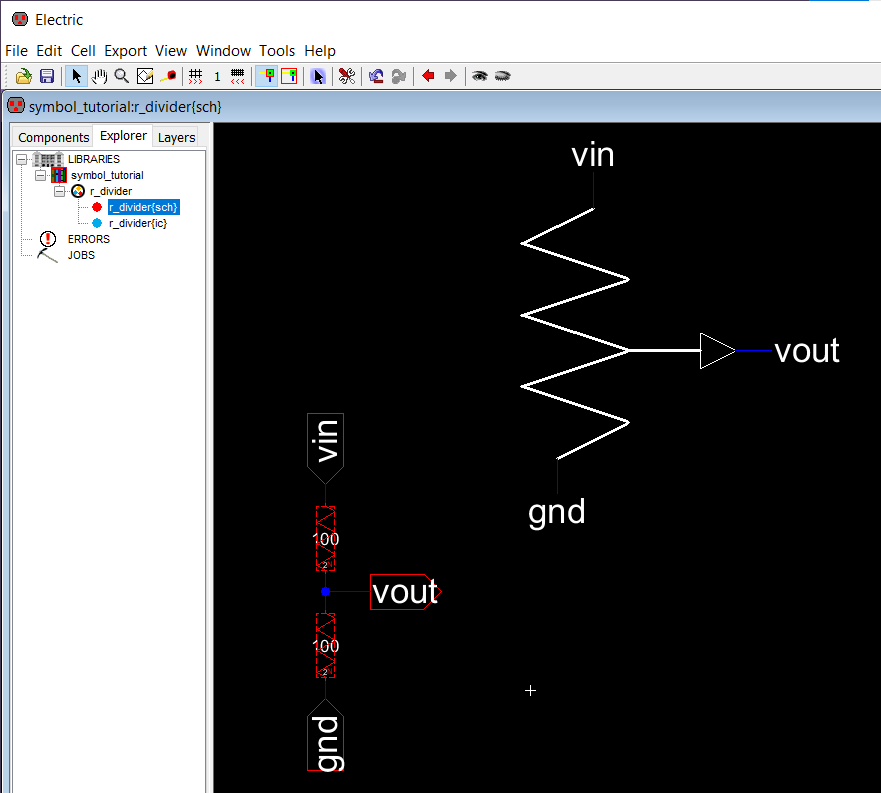
Task: Increase grid alignment with right-arrows grid icon
Action: coord(196,76)
